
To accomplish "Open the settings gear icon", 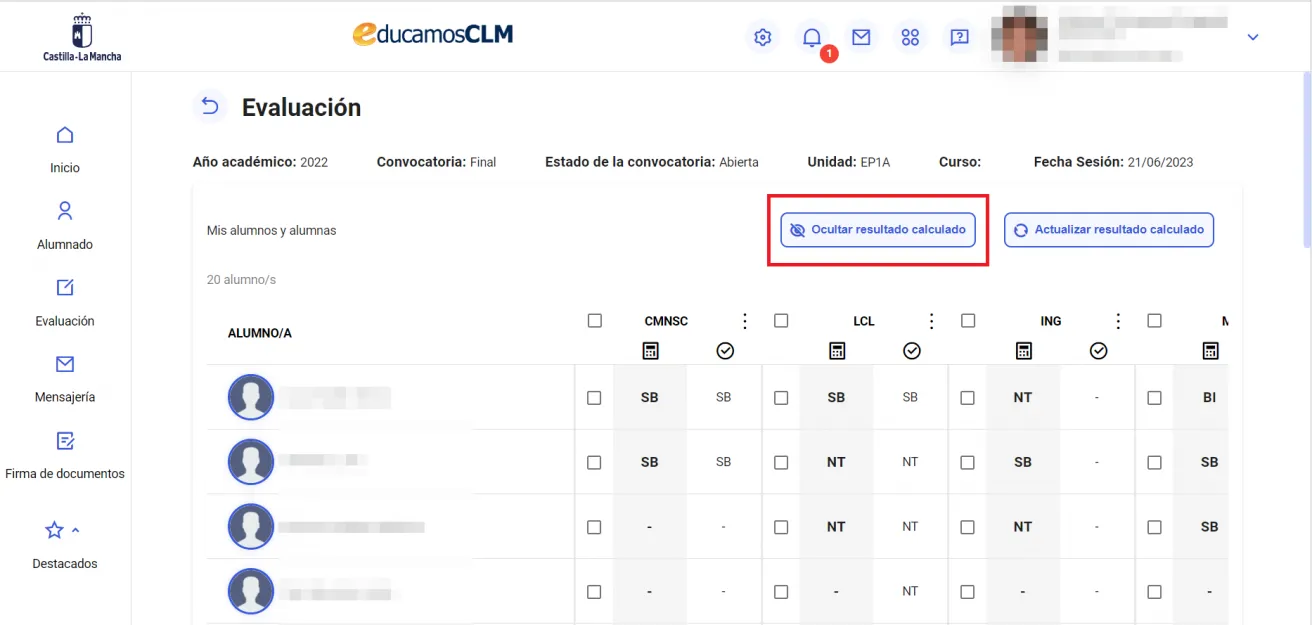I will [x=762, y=37].
